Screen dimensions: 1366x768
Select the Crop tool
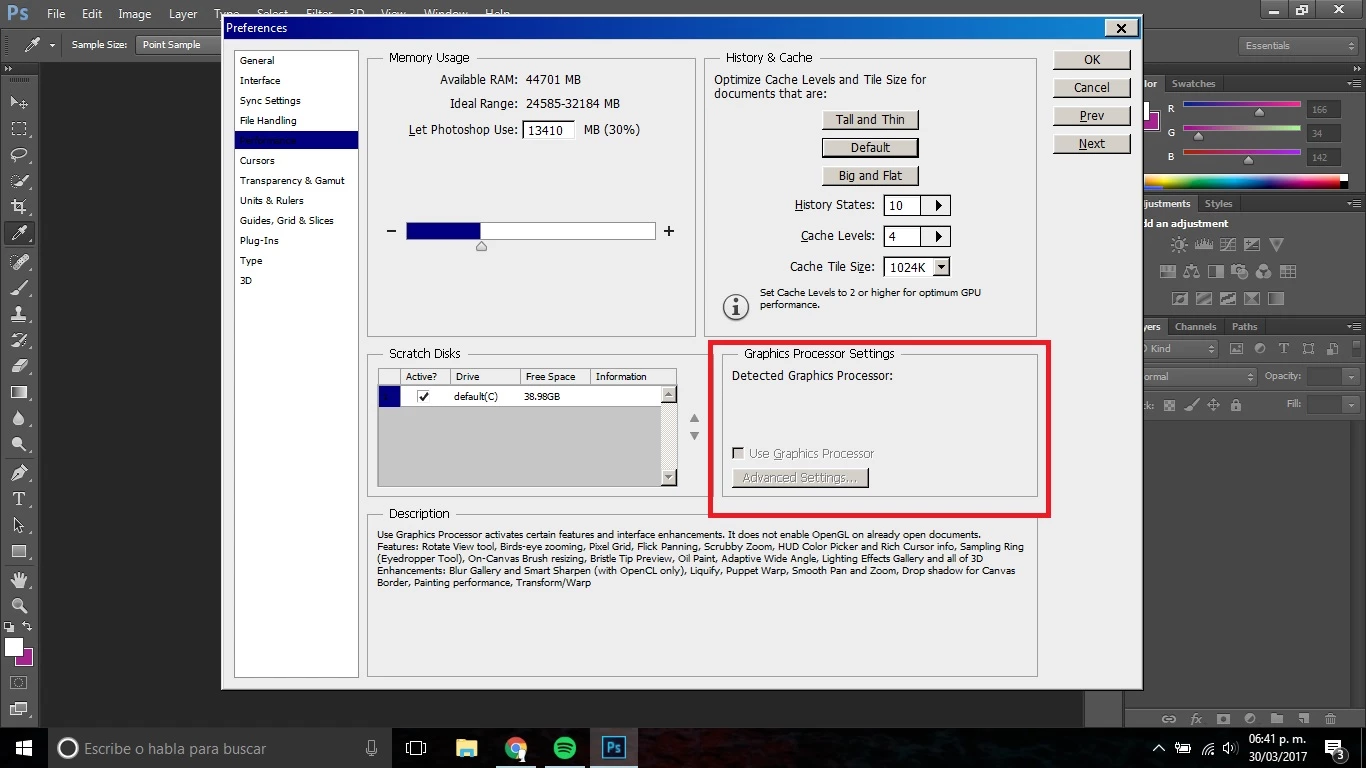tap(19, 207)
